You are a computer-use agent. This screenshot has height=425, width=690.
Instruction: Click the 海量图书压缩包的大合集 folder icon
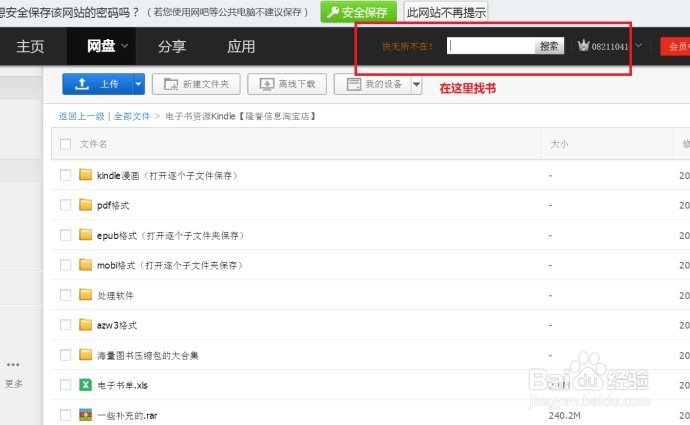pos(85,354)
